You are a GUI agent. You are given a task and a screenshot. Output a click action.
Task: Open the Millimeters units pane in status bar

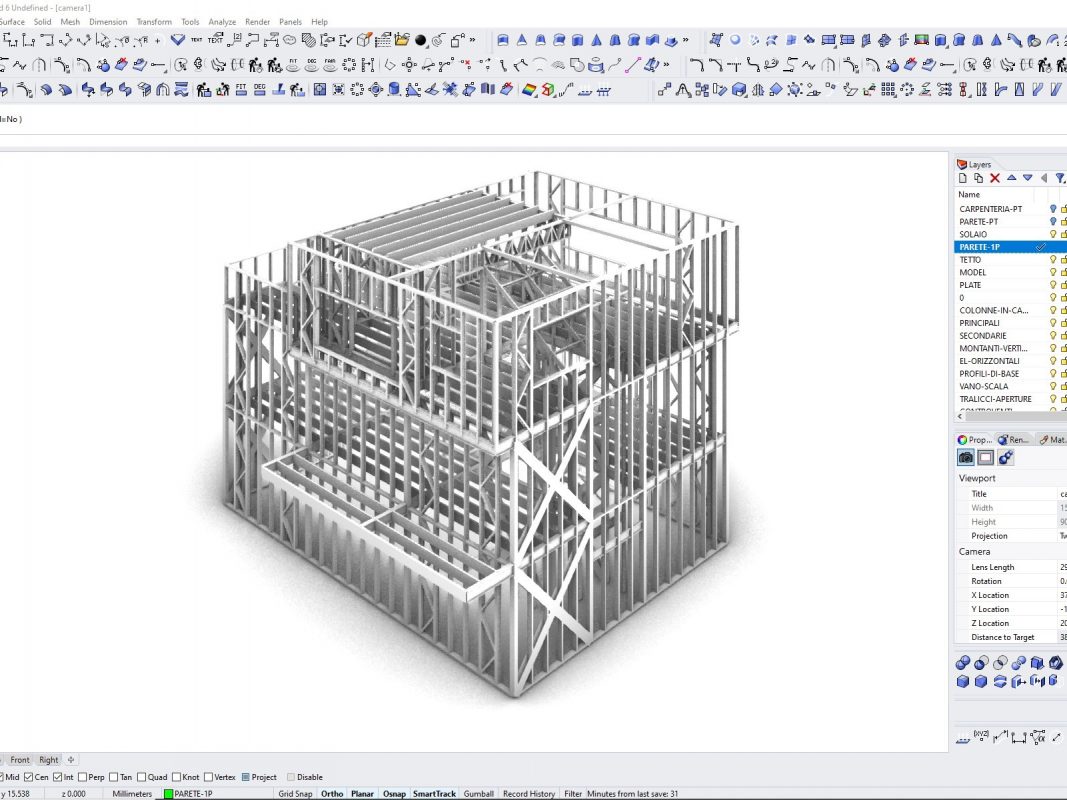tap(132, 794)
